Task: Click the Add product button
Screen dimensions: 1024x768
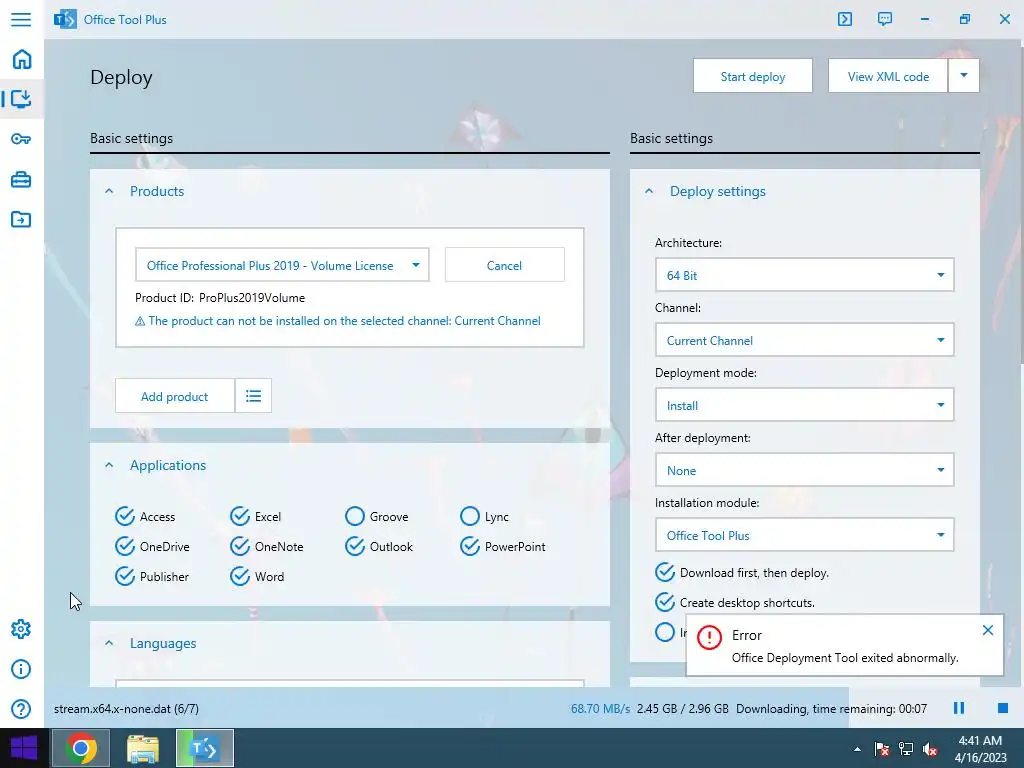Action: click(x=174, y=396)
